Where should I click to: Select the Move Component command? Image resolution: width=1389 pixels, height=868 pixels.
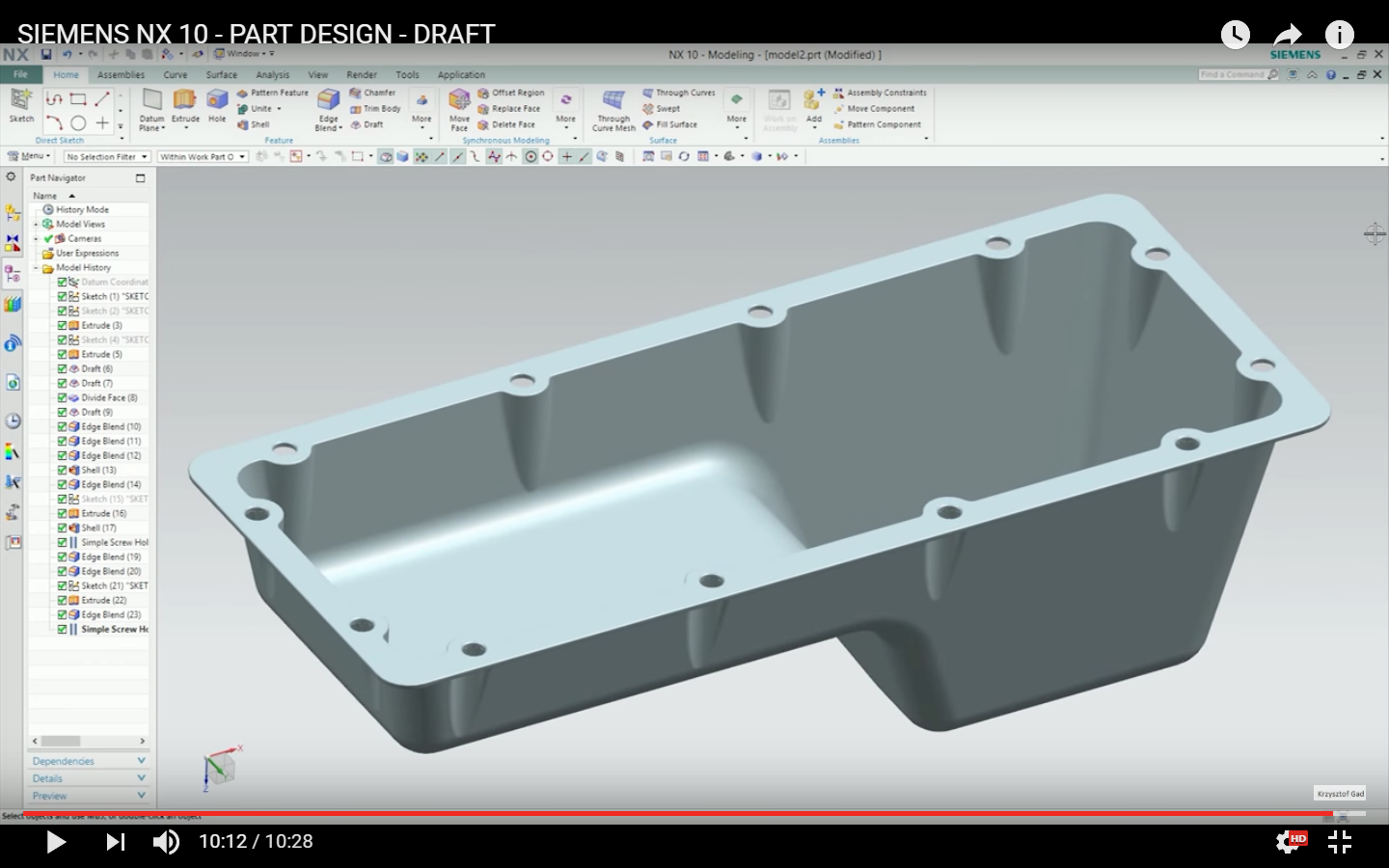(x=874, y=108)
